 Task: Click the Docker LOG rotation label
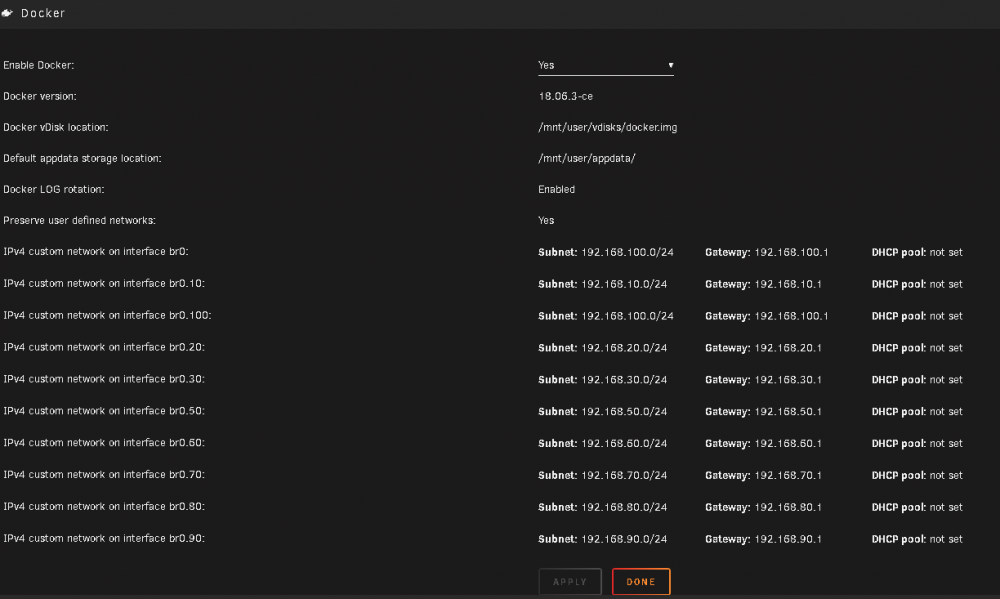pyautogui.click(x=54, y=189)
